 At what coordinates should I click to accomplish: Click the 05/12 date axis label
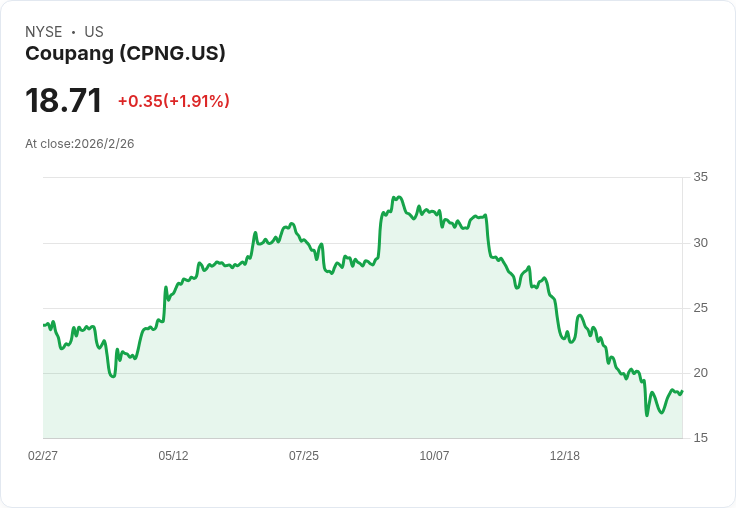[x=173, y=455]
